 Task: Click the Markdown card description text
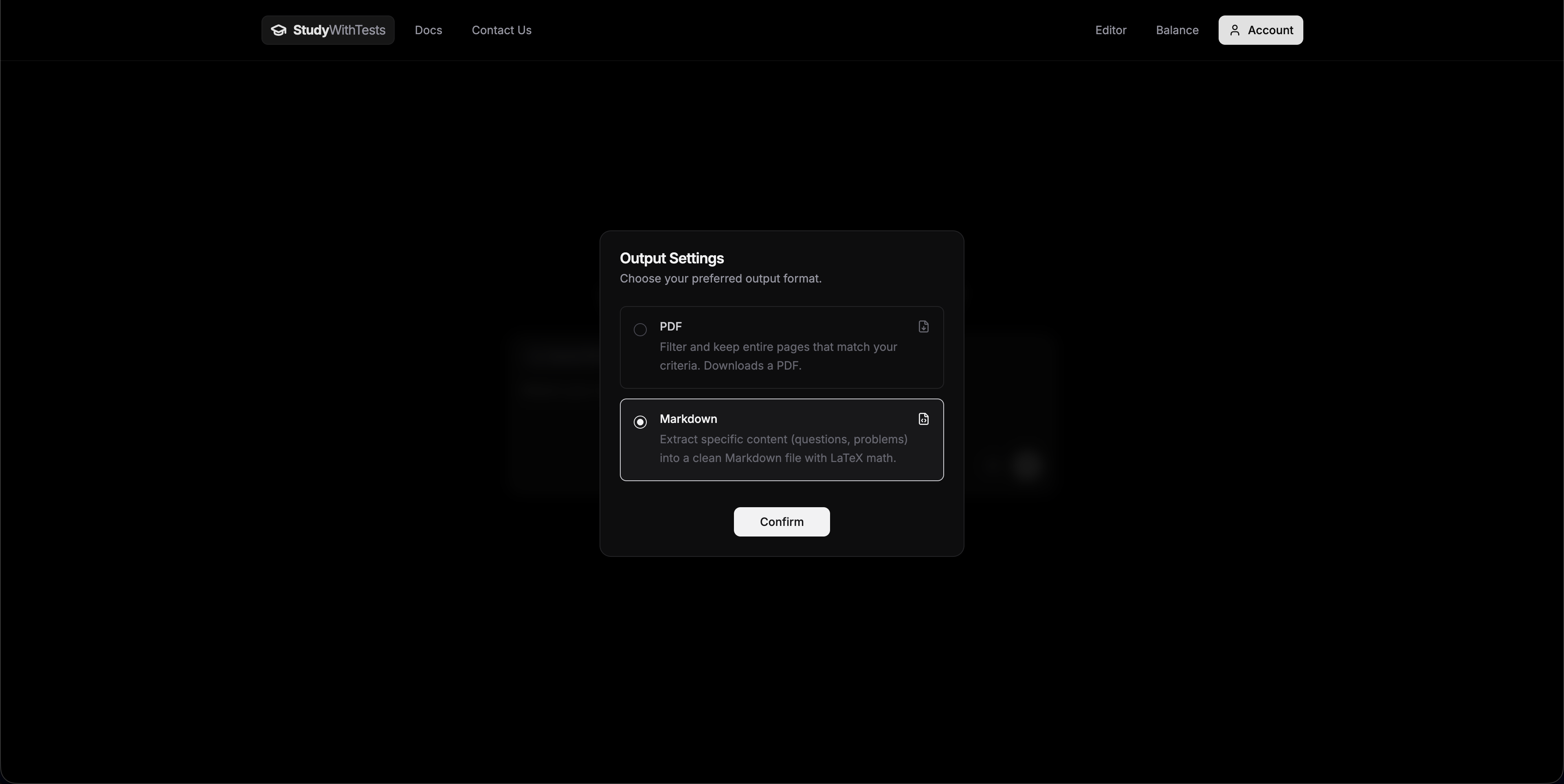(783, 449)
